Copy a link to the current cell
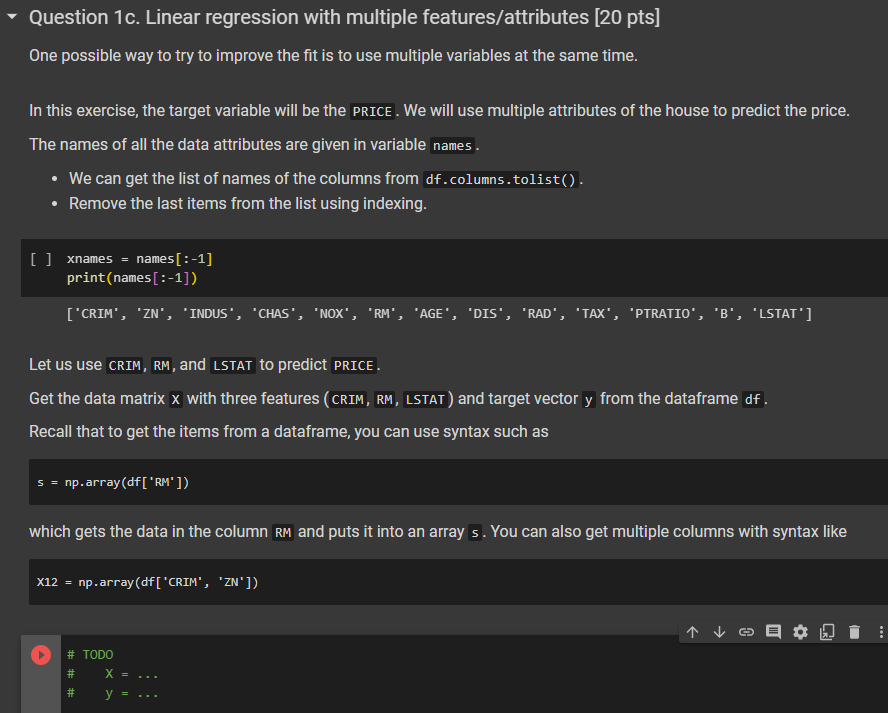 746,632
